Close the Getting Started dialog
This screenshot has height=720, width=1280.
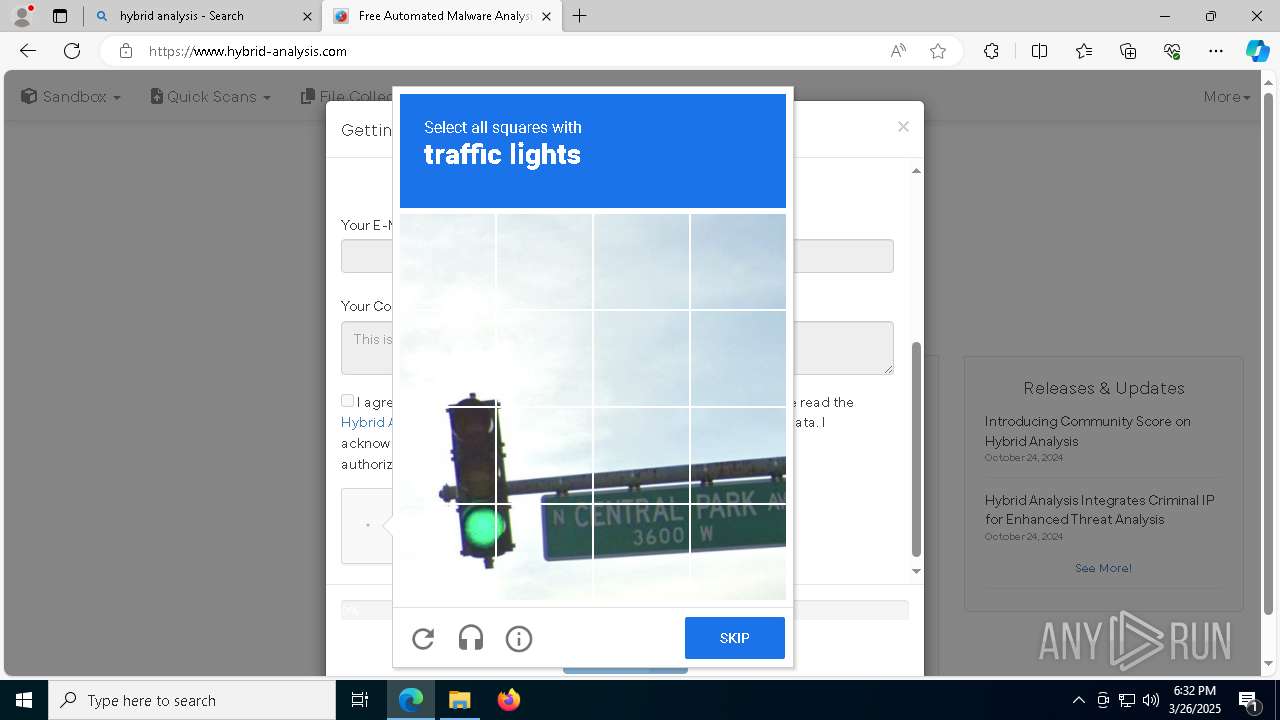point(903,126)
